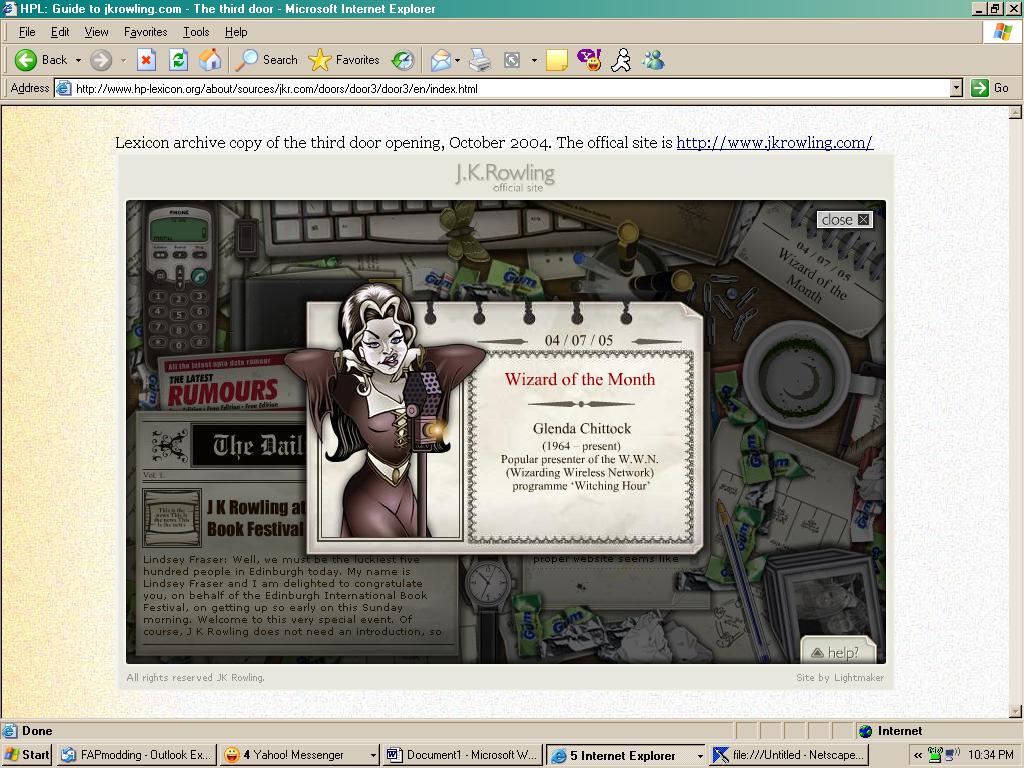Click the grey framed toolbar icon
Screen dimensions: 1024x768
click(512, 60)
